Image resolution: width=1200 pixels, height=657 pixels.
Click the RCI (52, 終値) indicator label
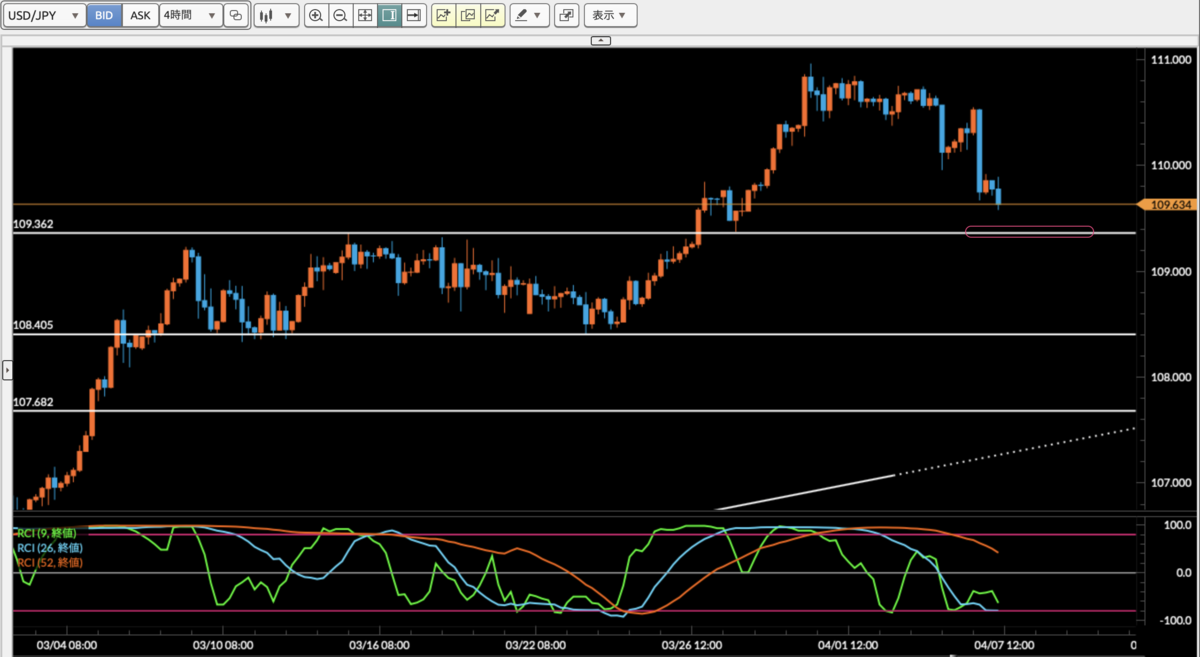click(48, 562)
